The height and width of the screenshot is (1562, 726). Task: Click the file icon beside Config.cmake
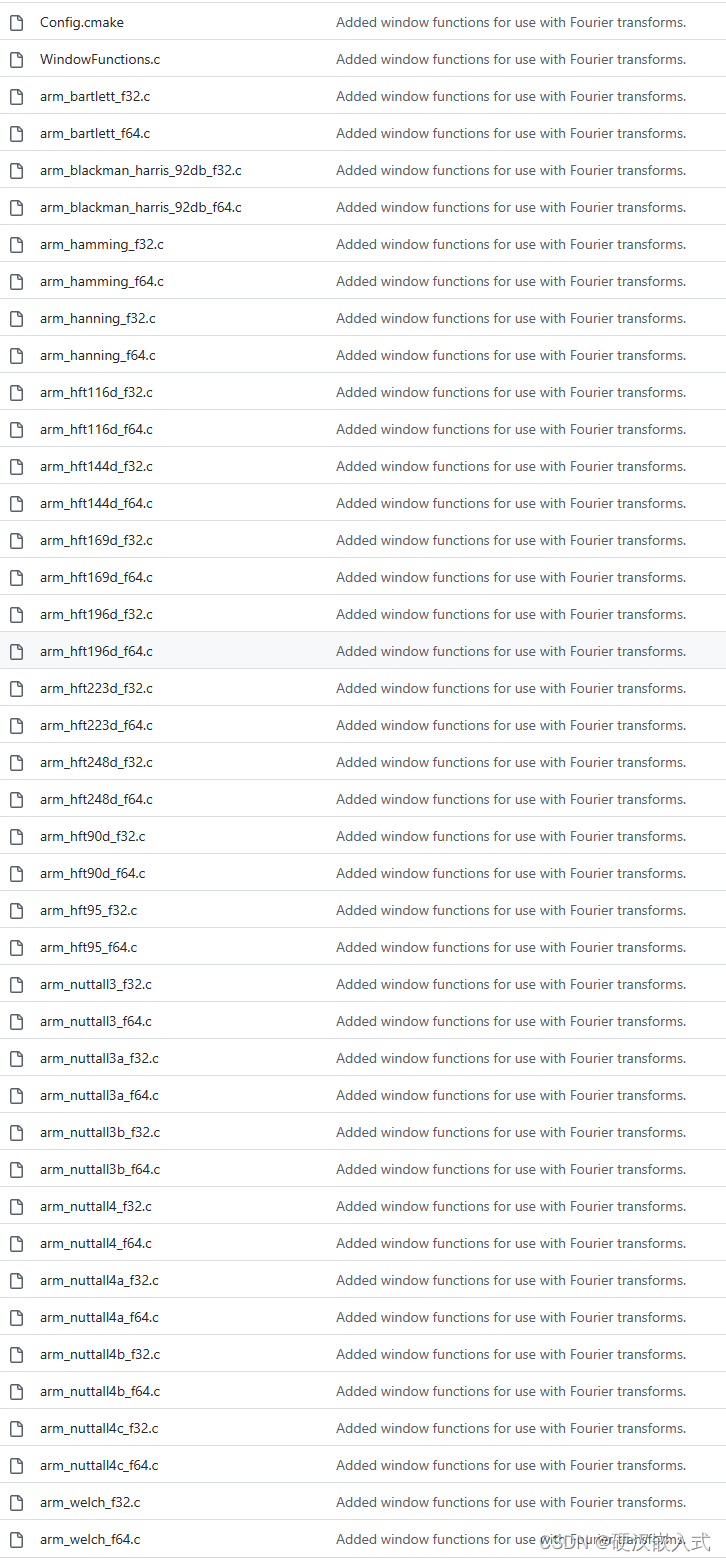16,22
